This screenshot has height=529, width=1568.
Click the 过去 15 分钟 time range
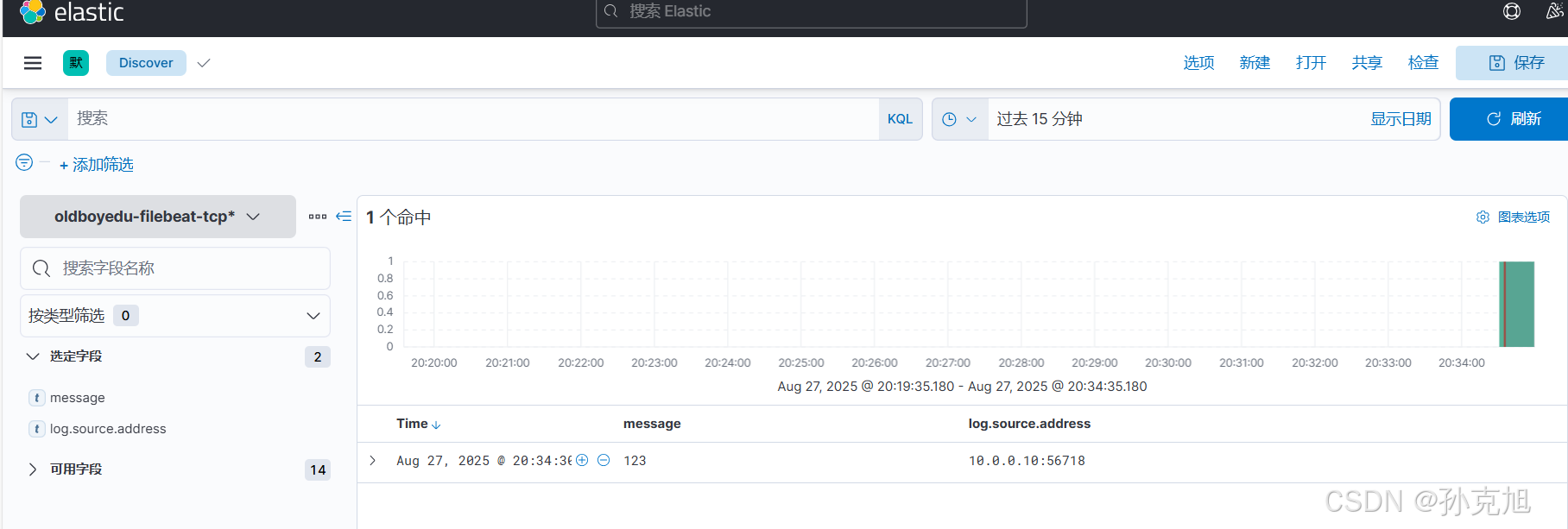(x=1040, y=119)
